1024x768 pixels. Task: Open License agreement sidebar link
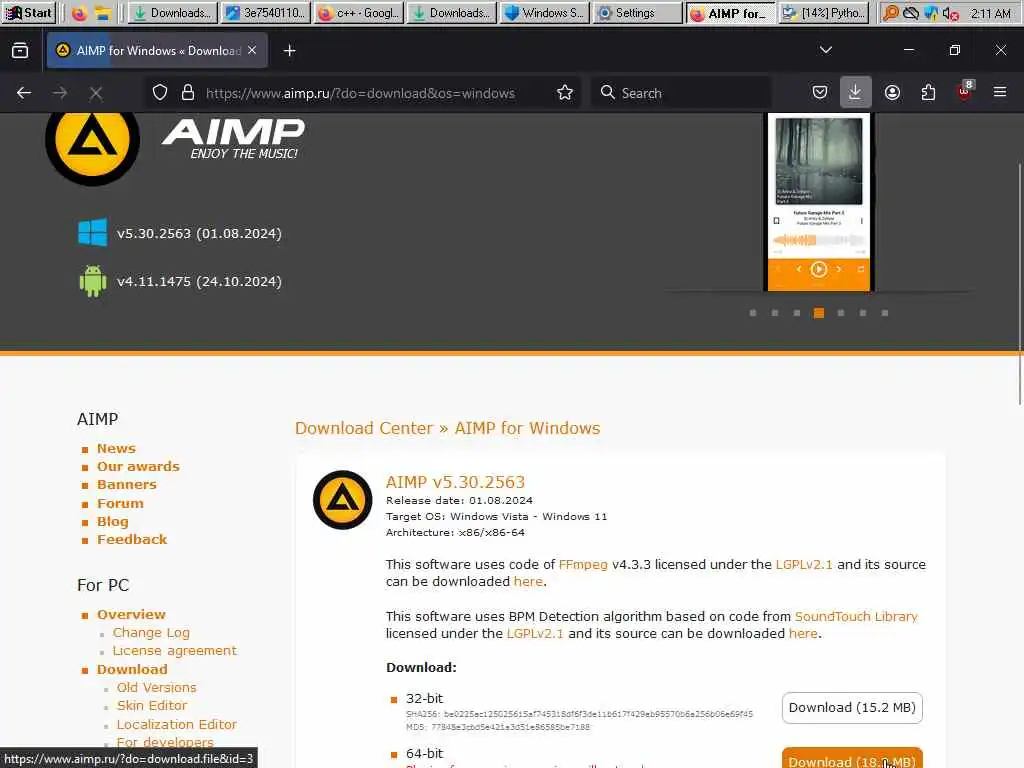(x=174, y=651)
